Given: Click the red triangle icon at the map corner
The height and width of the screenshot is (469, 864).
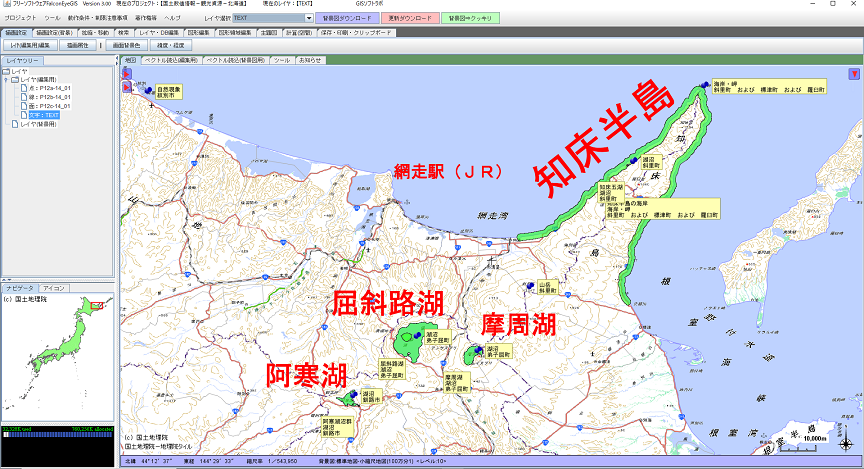Looking at the screenshot, I should [x=854, y=74].
